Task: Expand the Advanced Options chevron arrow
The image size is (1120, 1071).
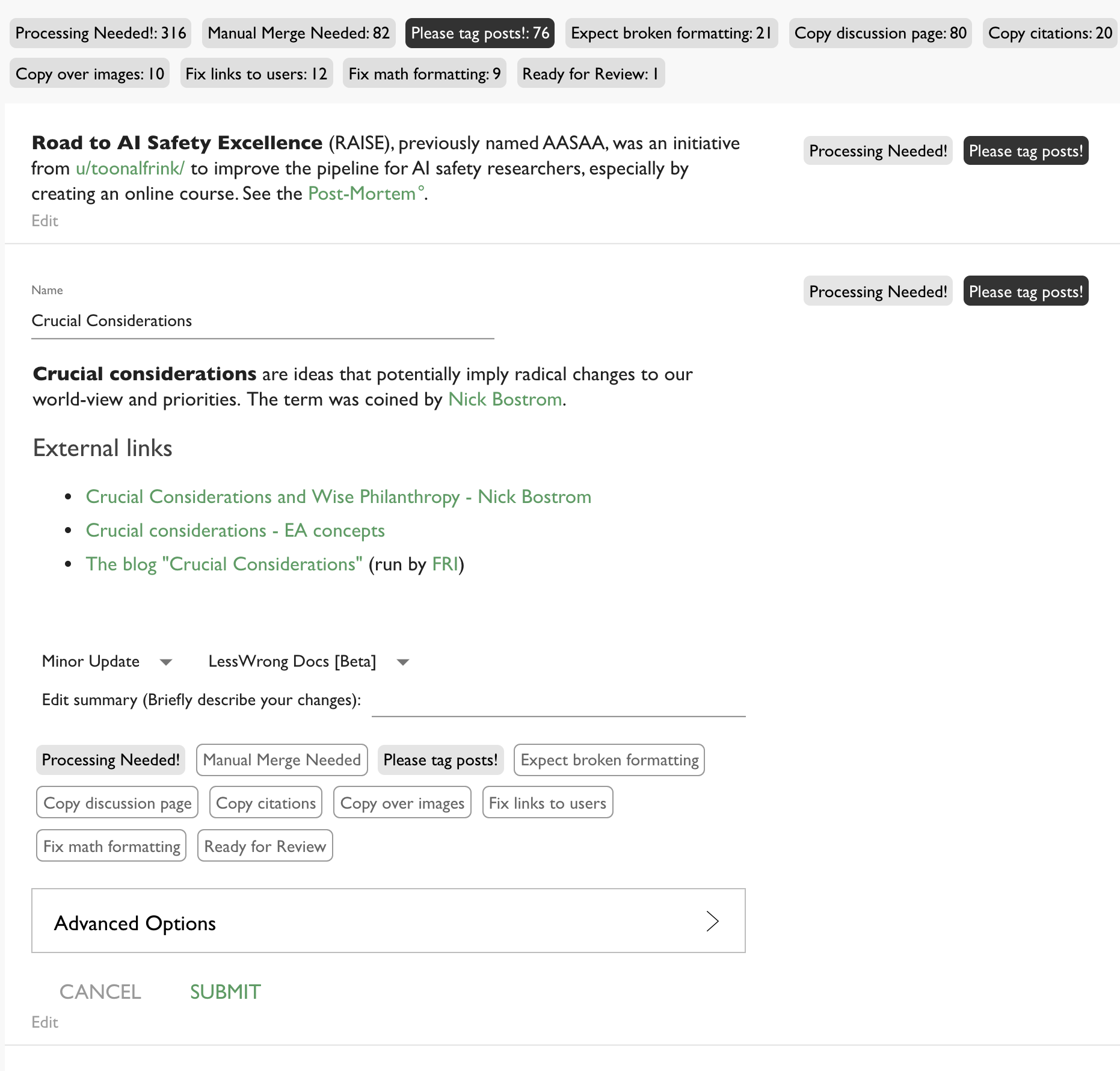Action: 712,921
